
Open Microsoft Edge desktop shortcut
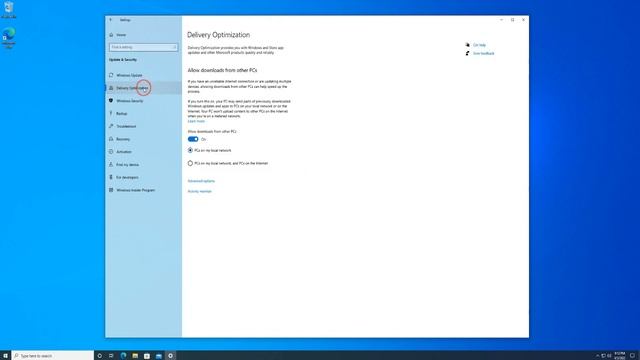click(x=9, y=38)
